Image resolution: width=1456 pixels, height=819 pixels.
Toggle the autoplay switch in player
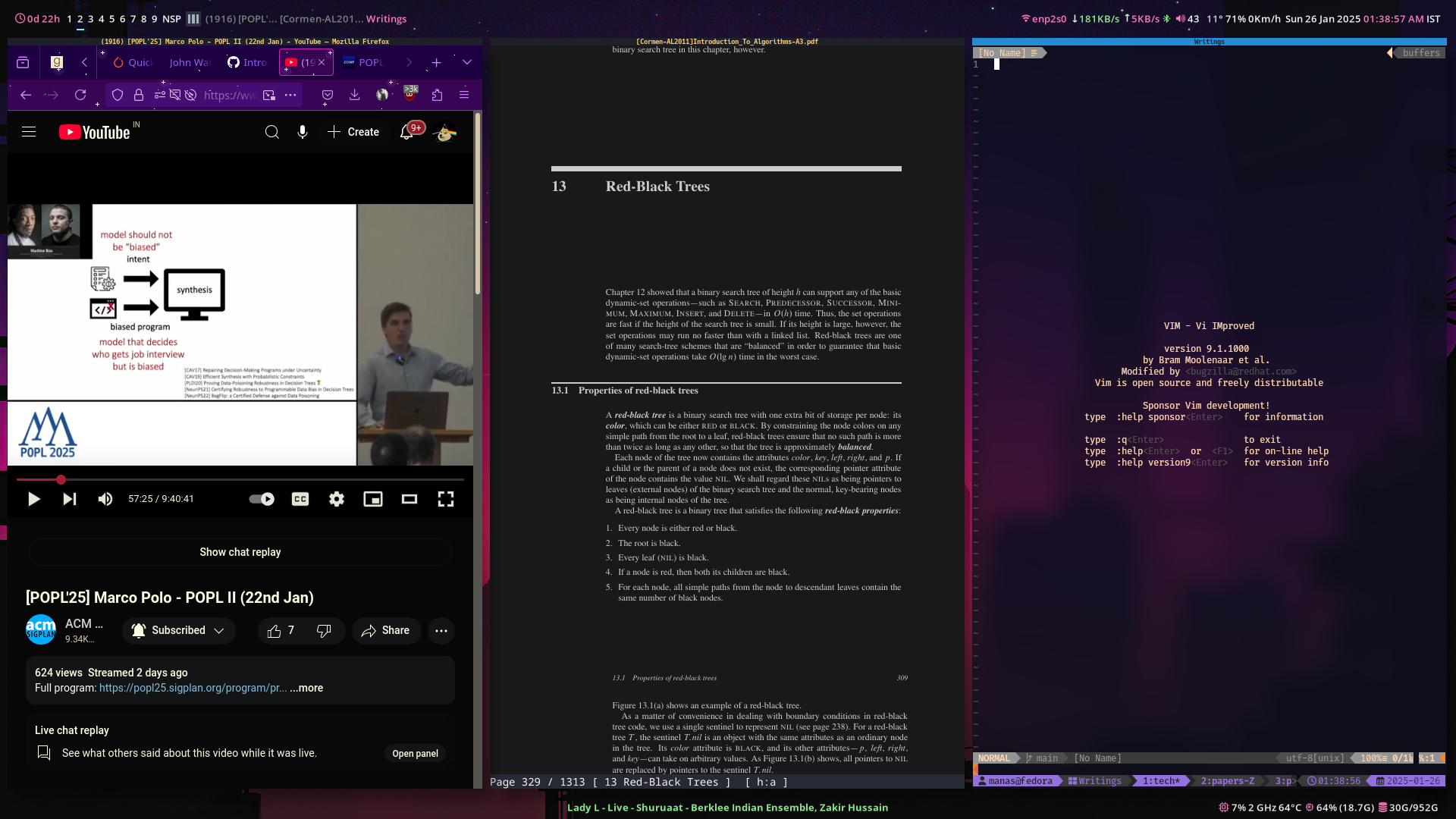262,499
